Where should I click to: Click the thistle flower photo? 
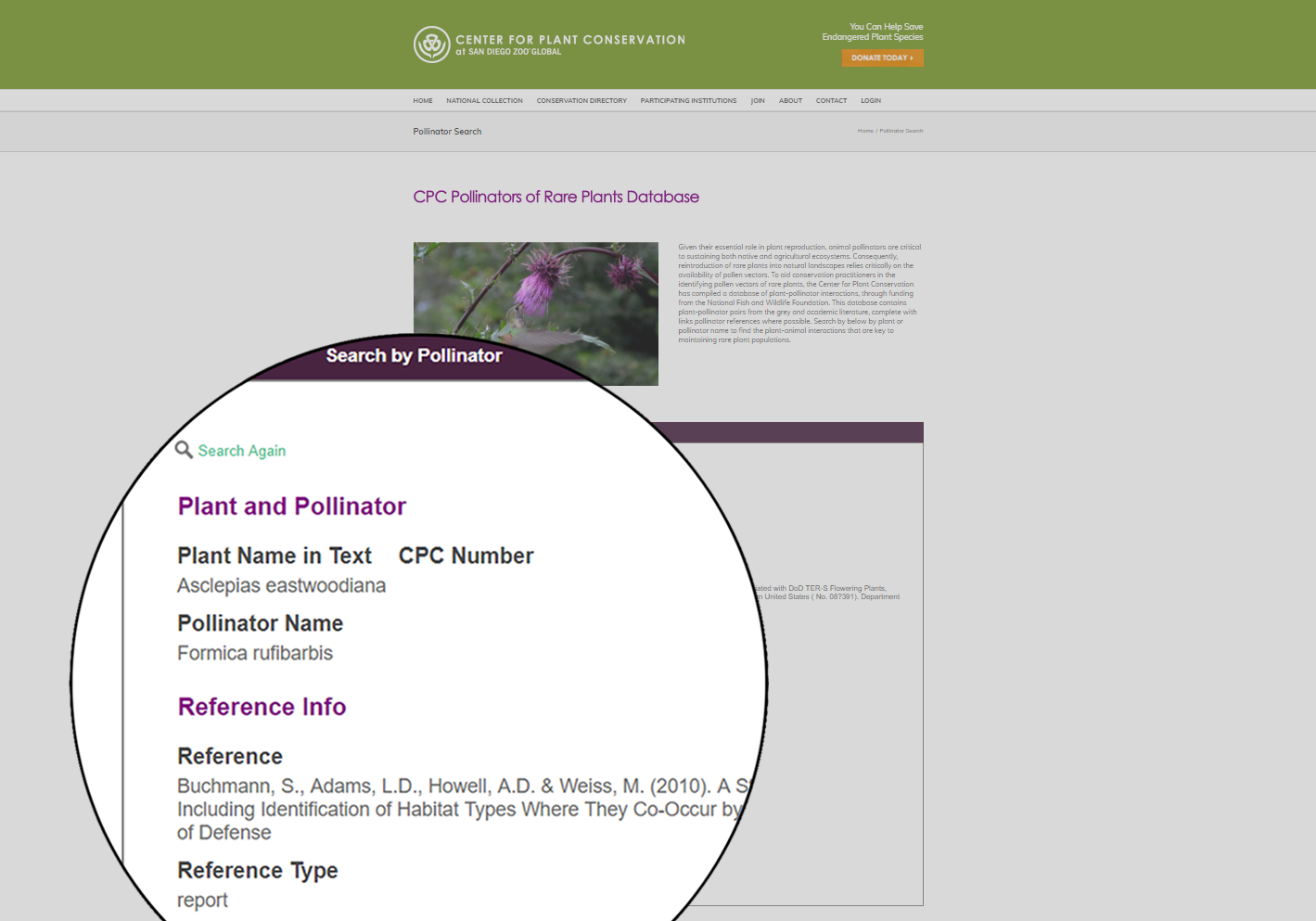pyautogui.click(x=535, y=288)
